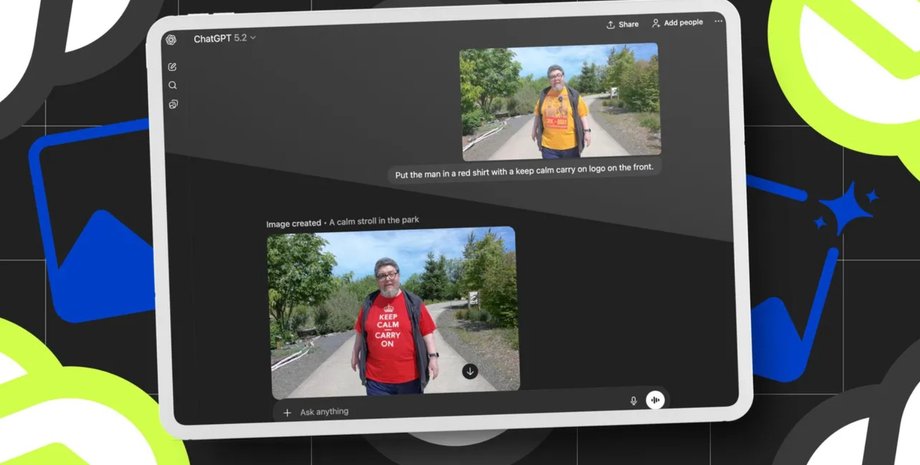The width and height of the screenshot is (920, 465).
Task: Click the microphone dictation icon
Action: click(633, 400)
